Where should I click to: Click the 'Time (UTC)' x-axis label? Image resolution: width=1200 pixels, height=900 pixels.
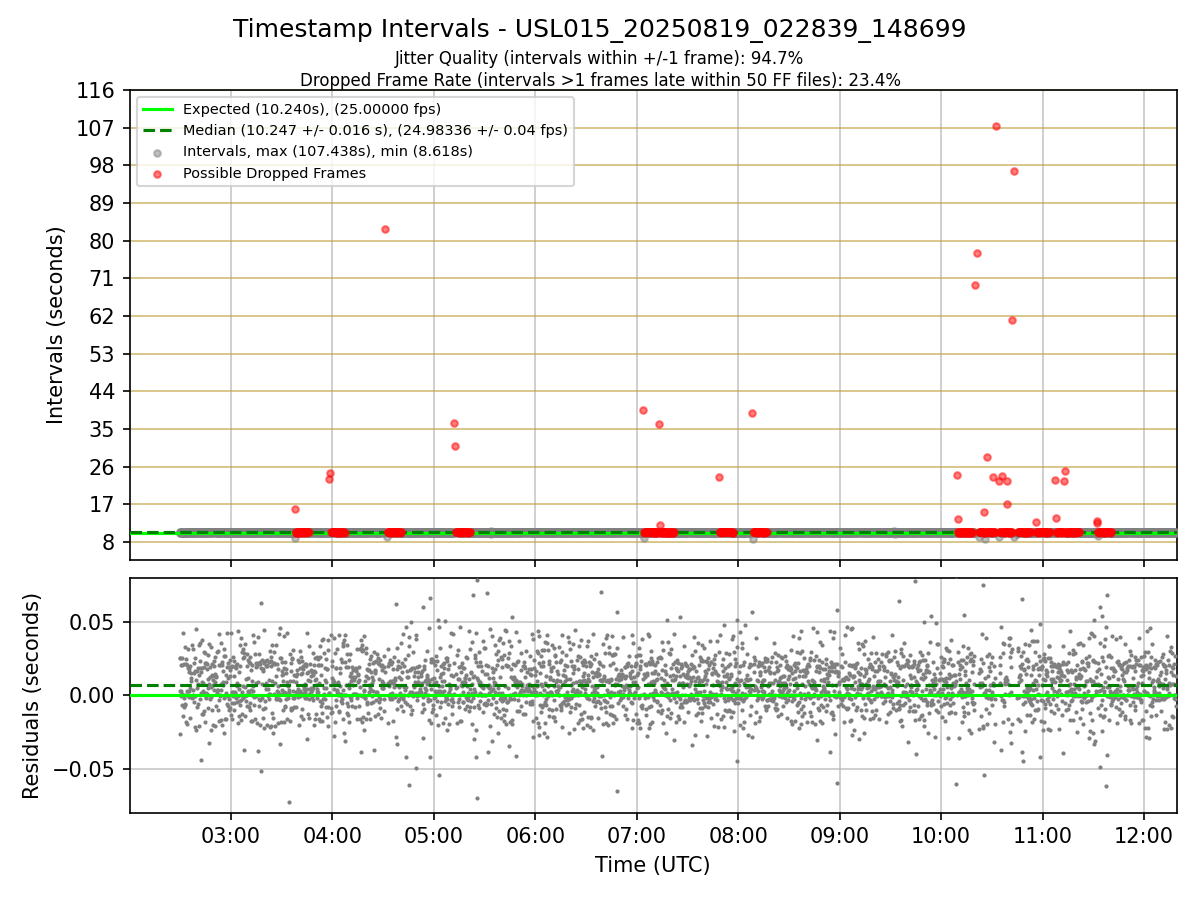coord(652,865)
